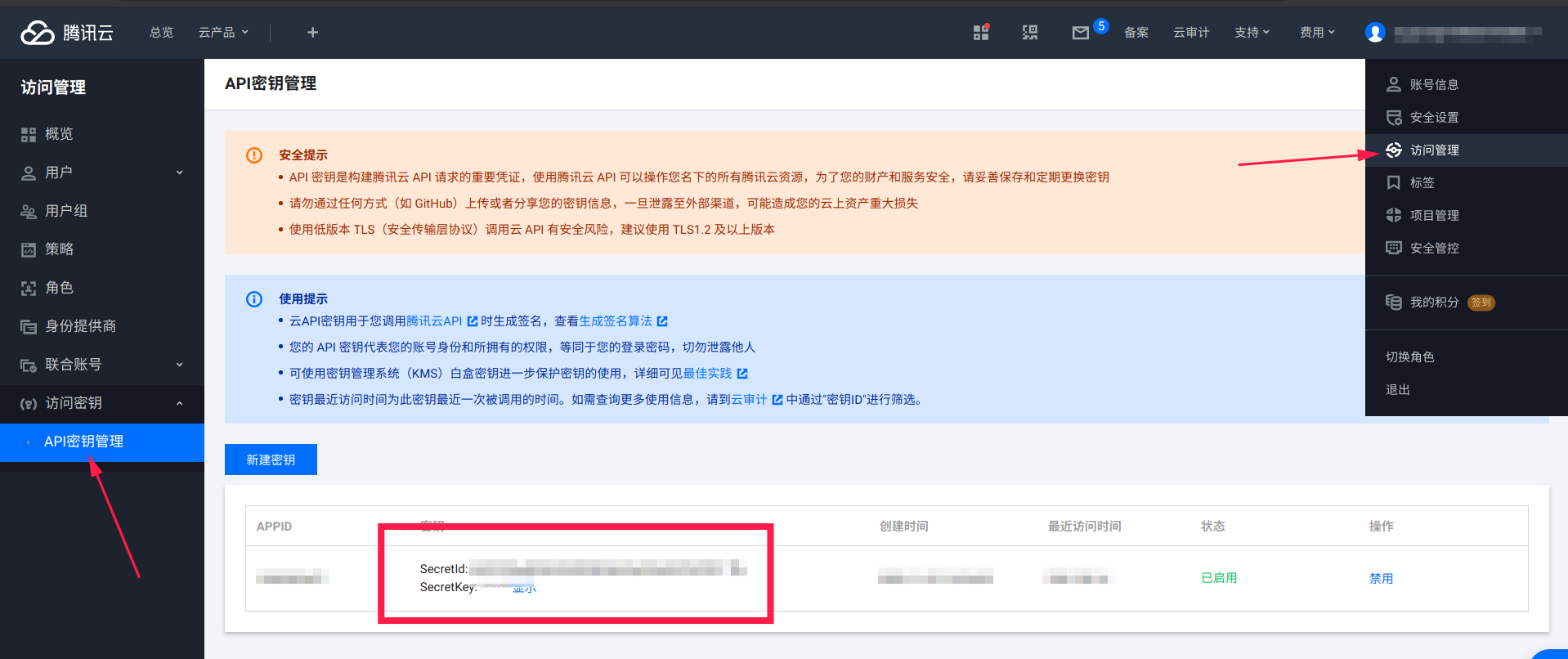Open the mail messages icon

(x=1081, y=33)
